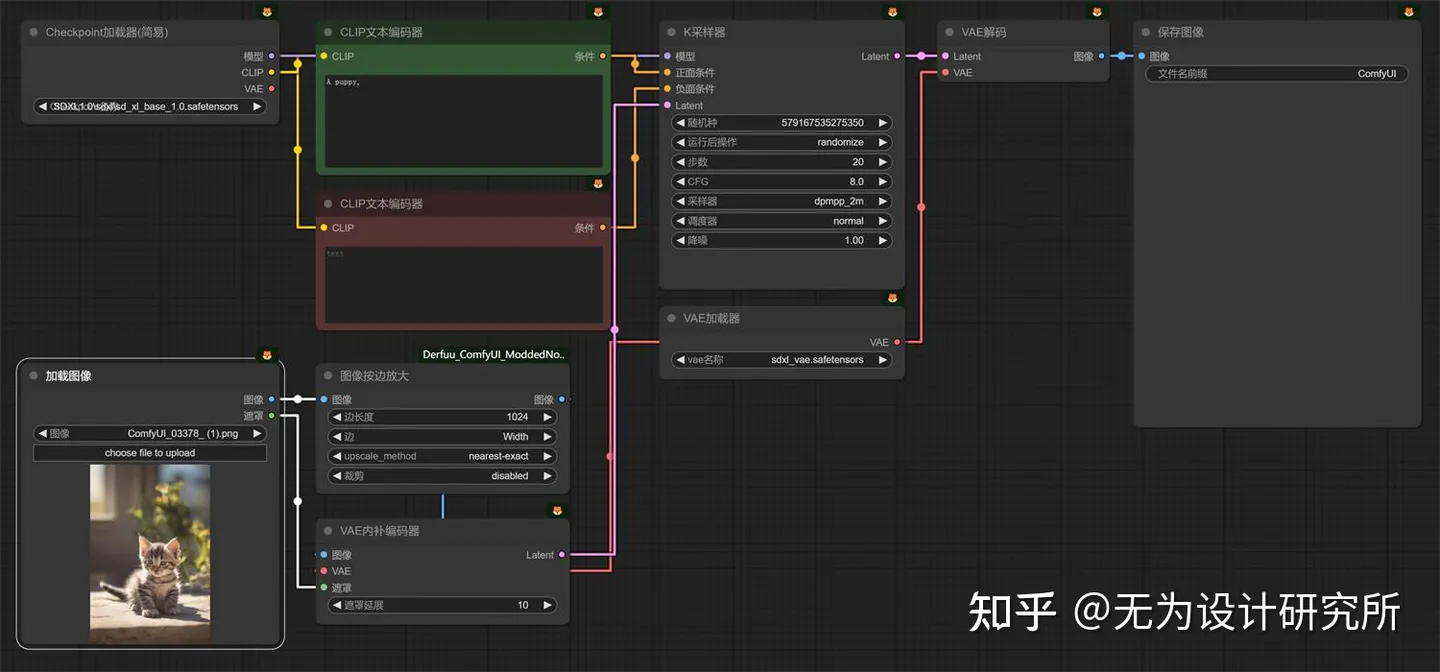1440x672 pixels.
Task: Click the choose file to upload button
Action: [150, 453]
